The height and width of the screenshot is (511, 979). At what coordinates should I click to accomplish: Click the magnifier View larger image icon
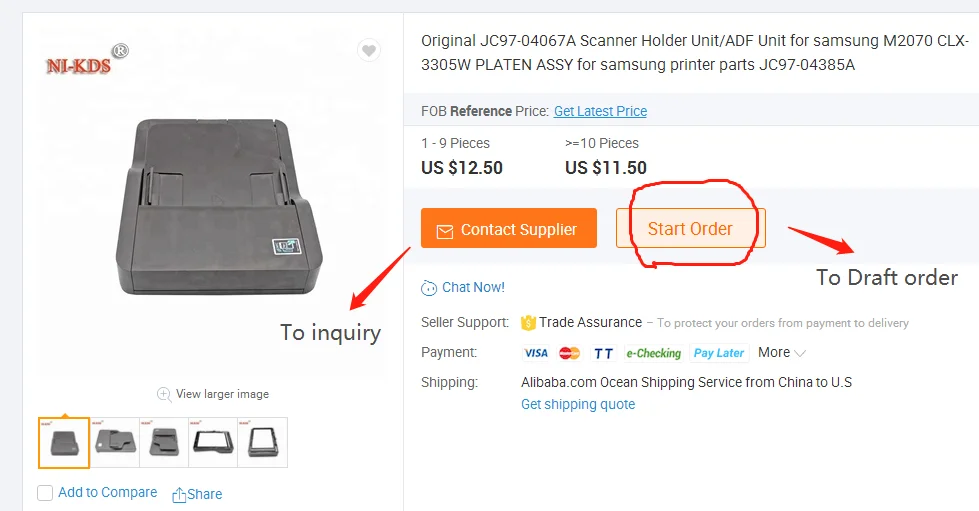pos(163,394)
